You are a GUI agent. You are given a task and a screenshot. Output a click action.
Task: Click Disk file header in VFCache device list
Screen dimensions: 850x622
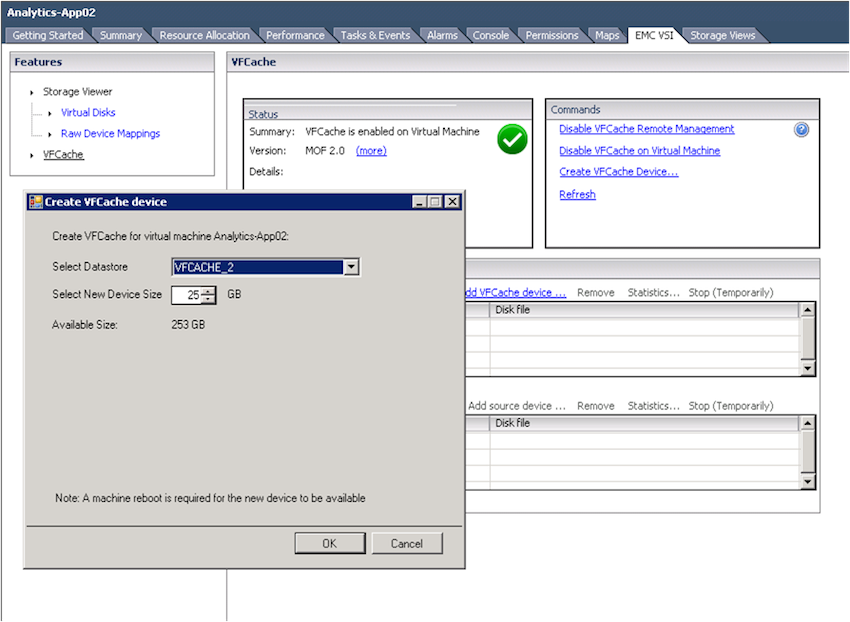point(644,310)
